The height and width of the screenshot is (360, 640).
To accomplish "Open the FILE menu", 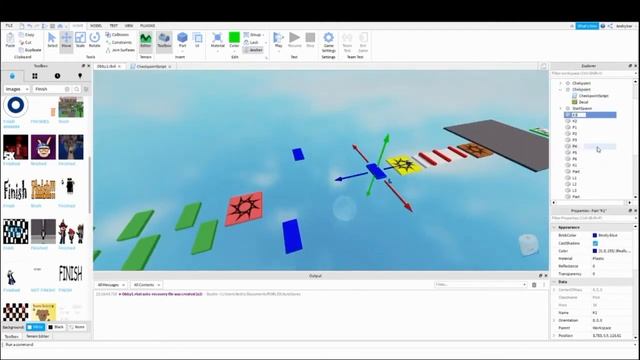I will [9, 26].
